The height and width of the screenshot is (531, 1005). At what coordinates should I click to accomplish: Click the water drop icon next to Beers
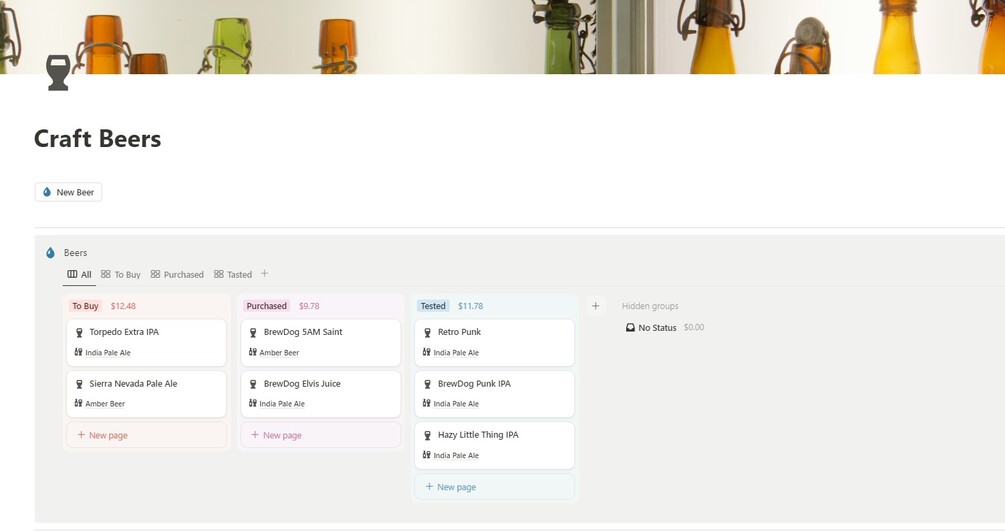[51, 253]
